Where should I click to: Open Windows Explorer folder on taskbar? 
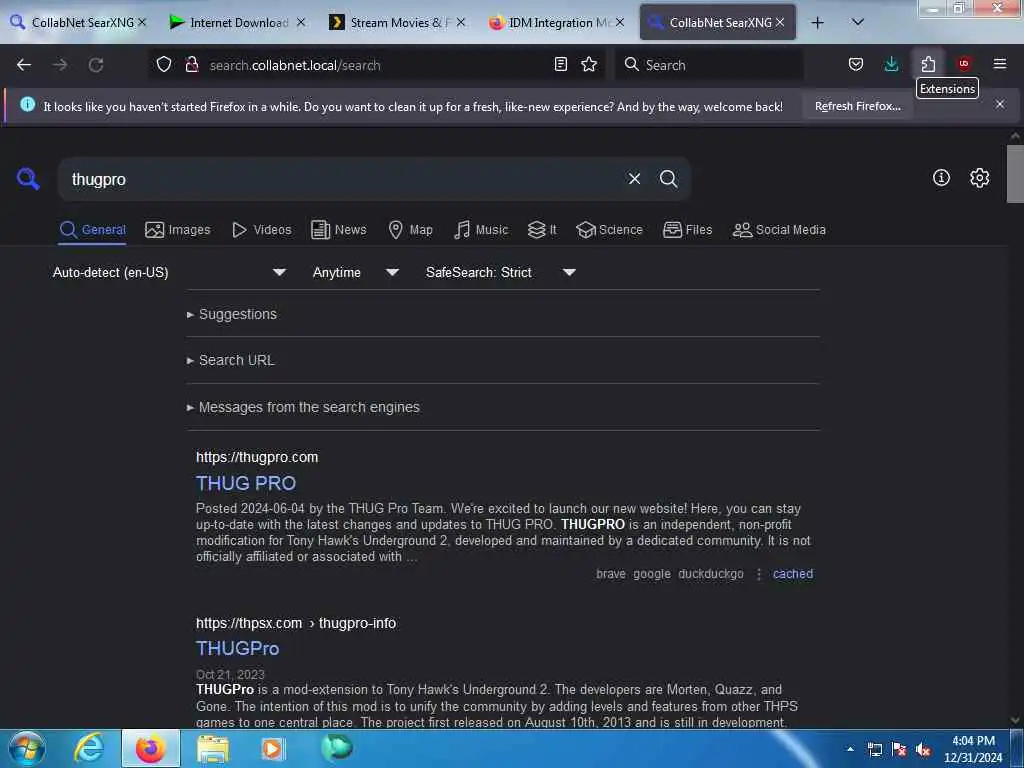pyautogui.click(x=213, y=748)
